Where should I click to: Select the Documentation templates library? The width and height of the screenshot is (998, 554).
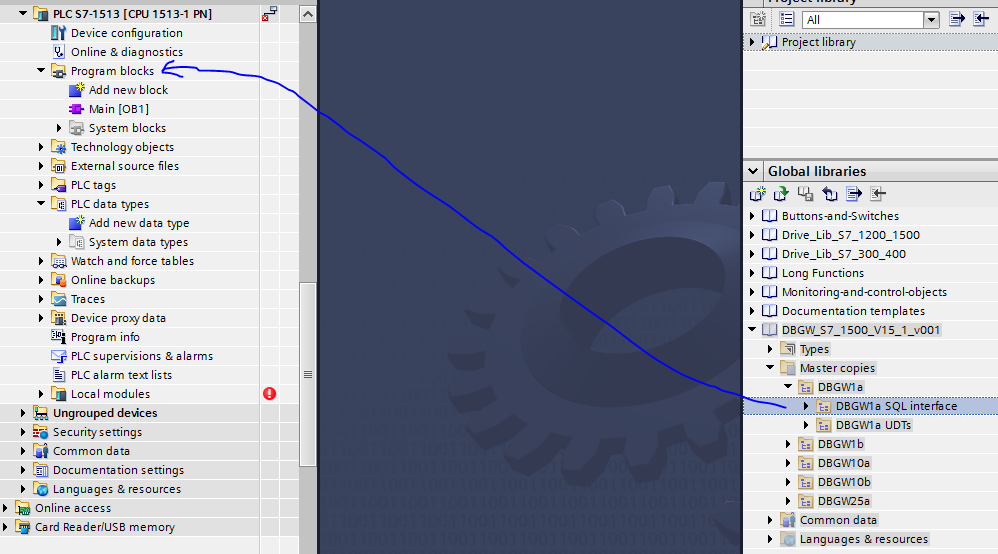click(853, 311)
